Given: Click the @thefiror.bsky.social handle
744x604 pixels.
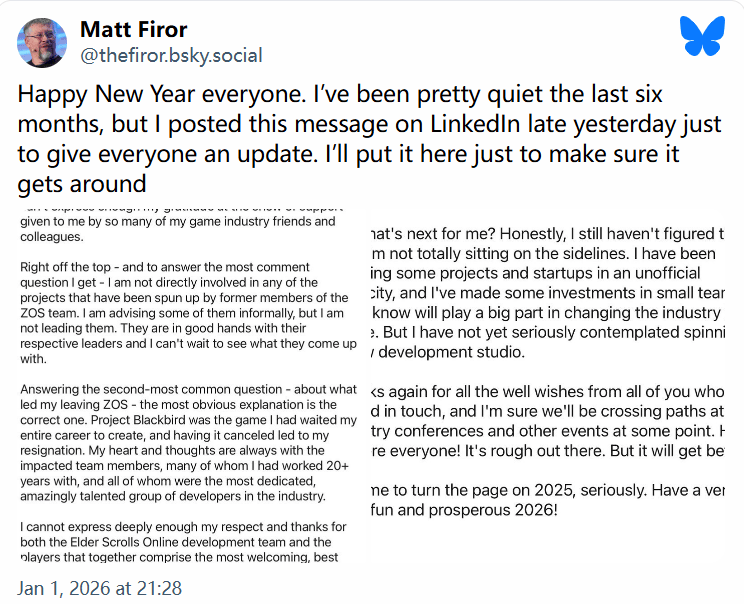Looking at the screenshot, I should click(174, 56).
